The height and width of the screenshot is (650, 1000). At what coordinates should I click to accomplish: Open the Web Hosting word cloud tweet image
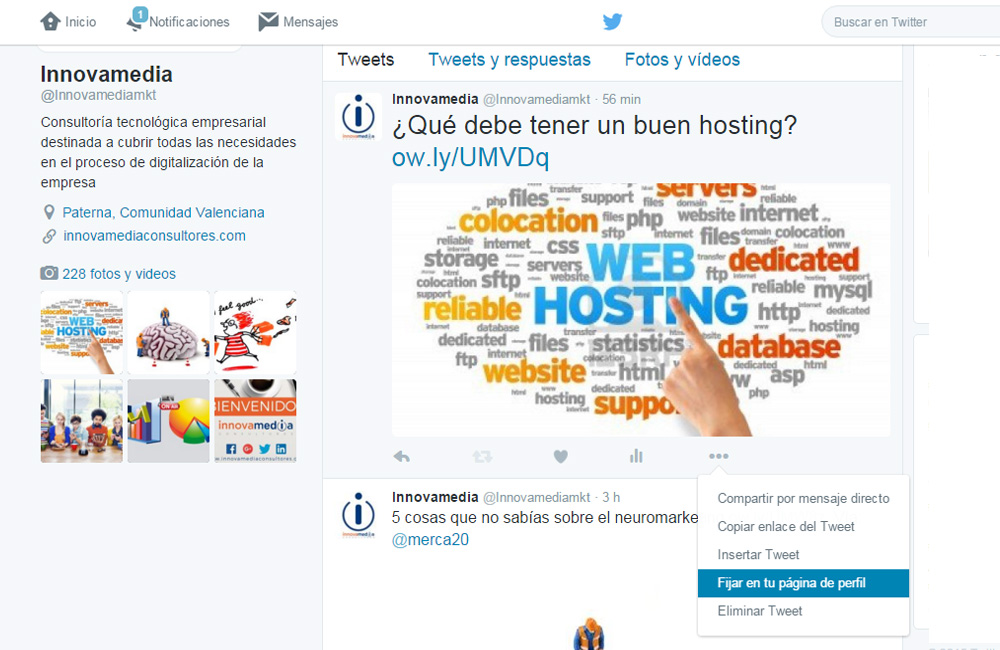pyautogui.click(x=641, y=310)
